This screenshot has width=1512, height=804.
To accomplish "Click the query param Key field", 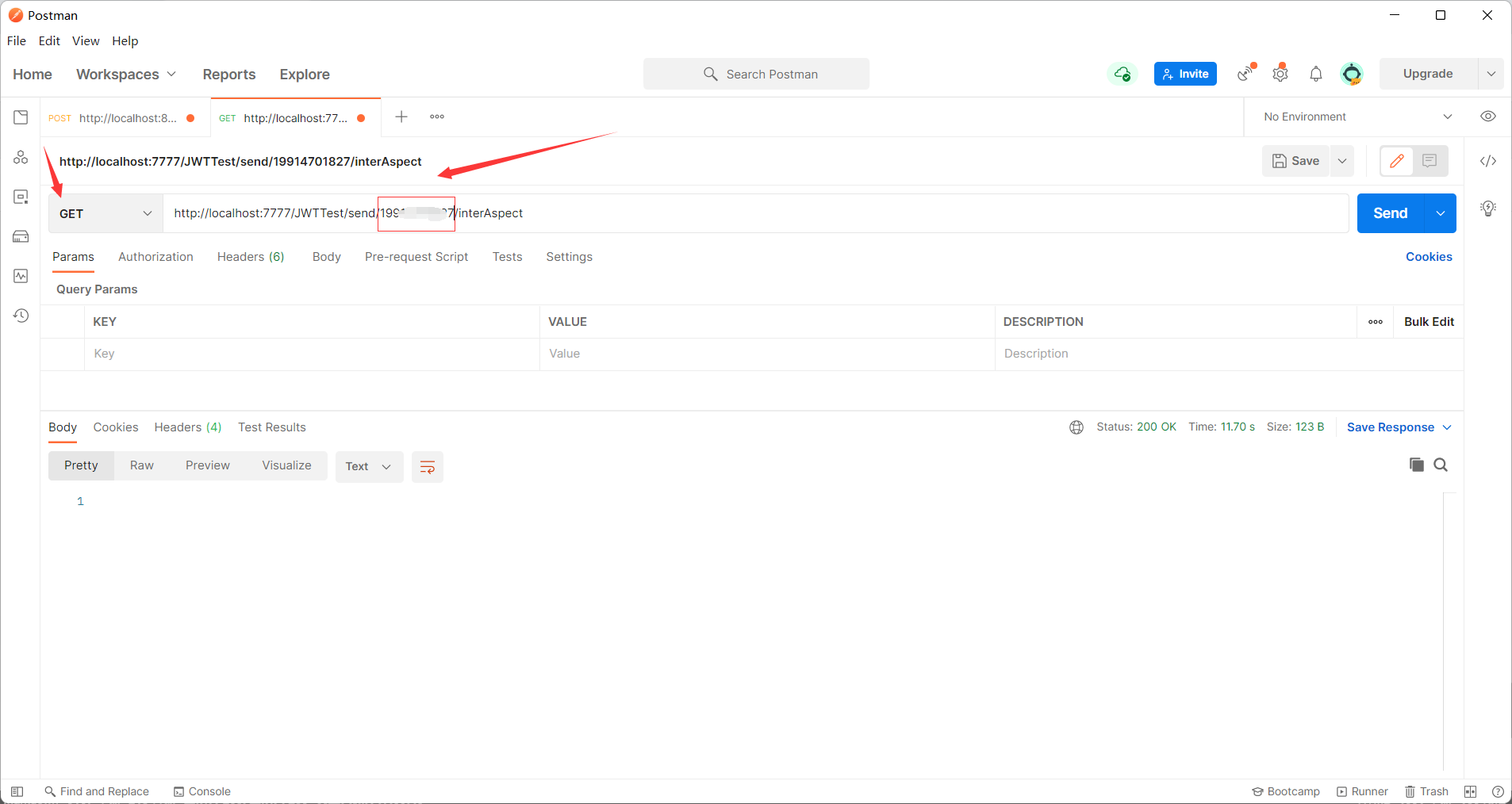I will [312, 354].
